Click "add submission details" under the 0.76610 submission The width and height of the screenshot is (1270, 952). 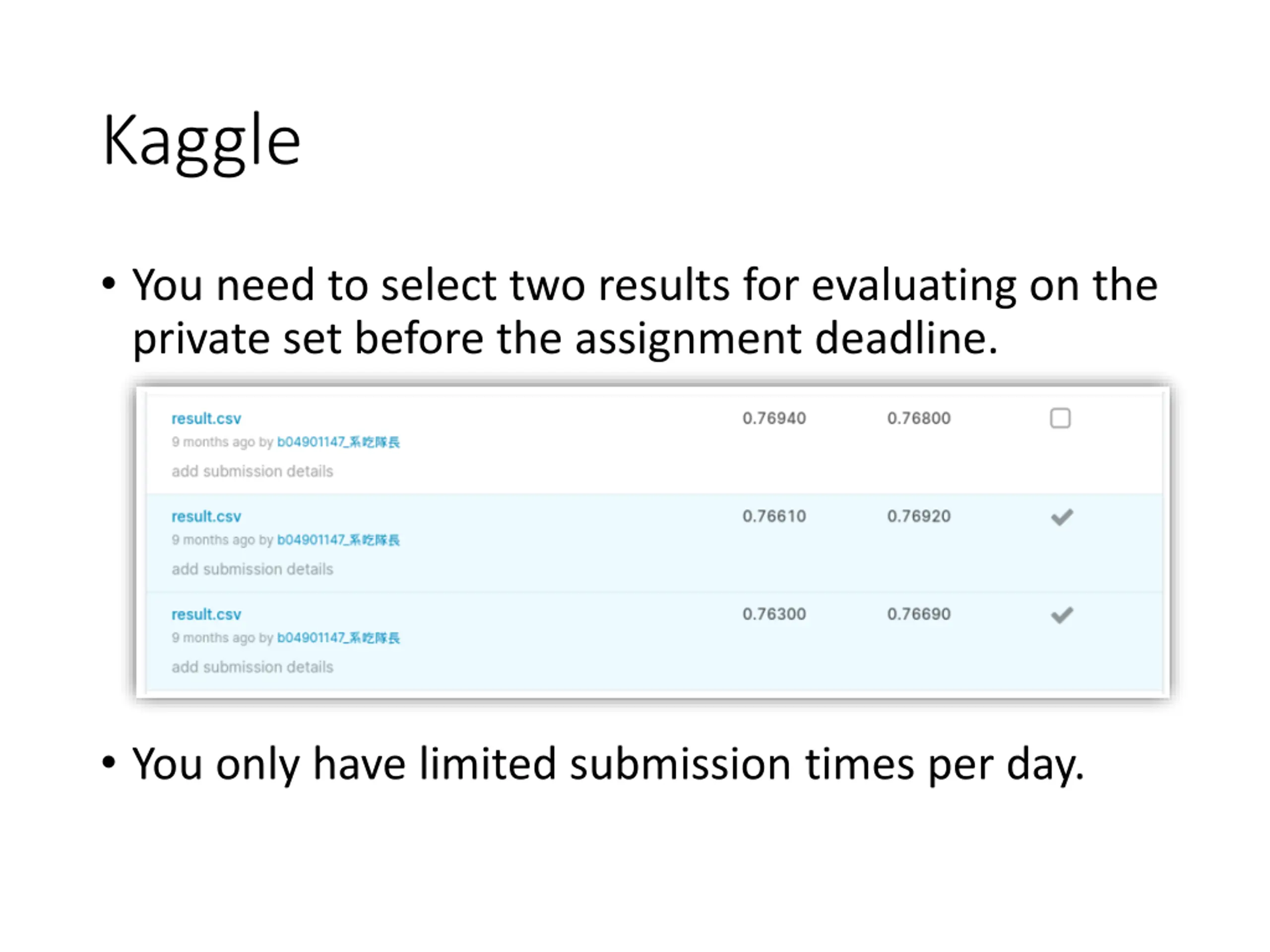click(252, 569)
